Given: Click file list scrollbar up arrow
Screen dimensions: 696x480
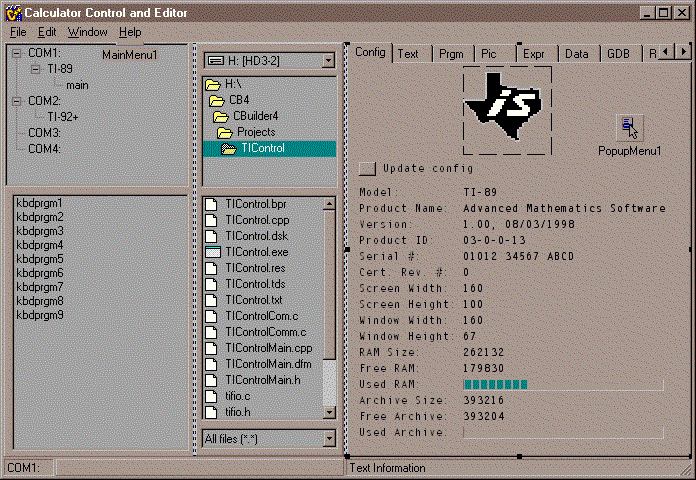Looking at the screenshot, I should click(x=329, y=204).
